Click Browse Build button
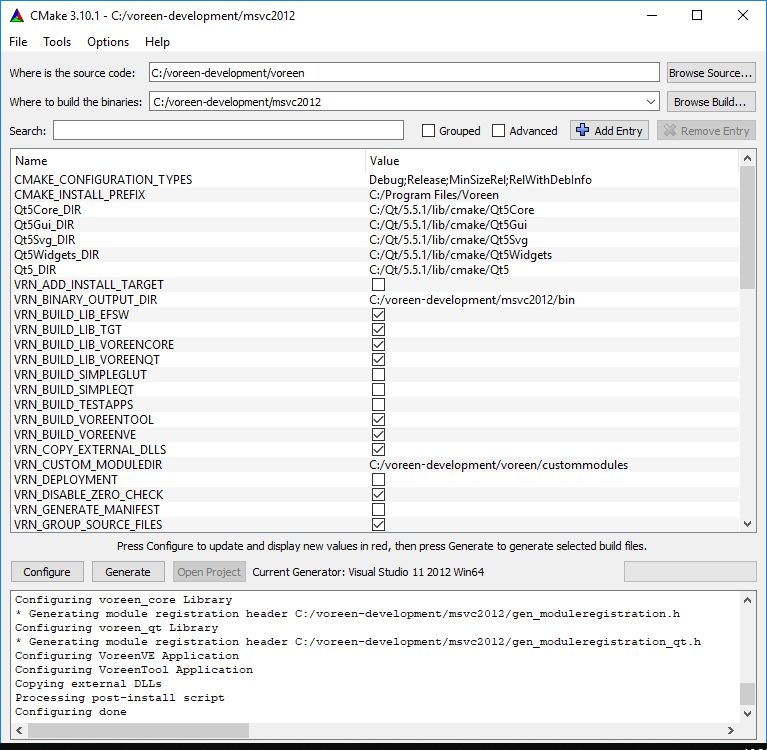The width and height of the screenshot is (767, 750). (x=710, y=102)
